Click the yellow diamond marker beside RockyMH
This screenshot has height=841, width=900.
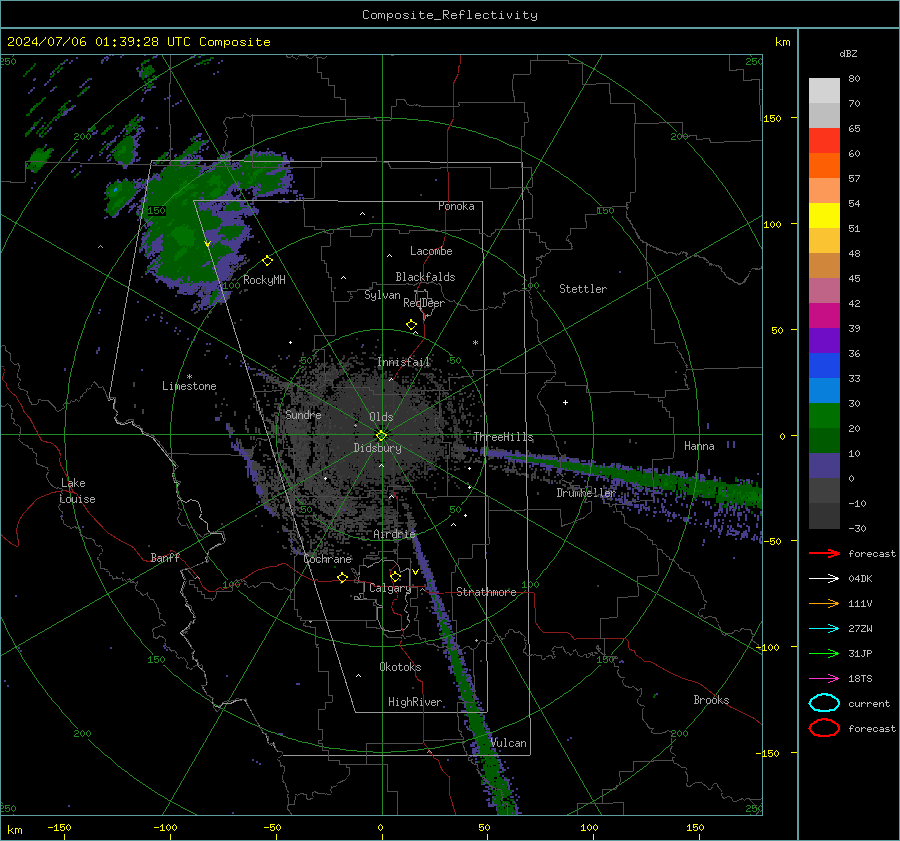click(267, 261)
